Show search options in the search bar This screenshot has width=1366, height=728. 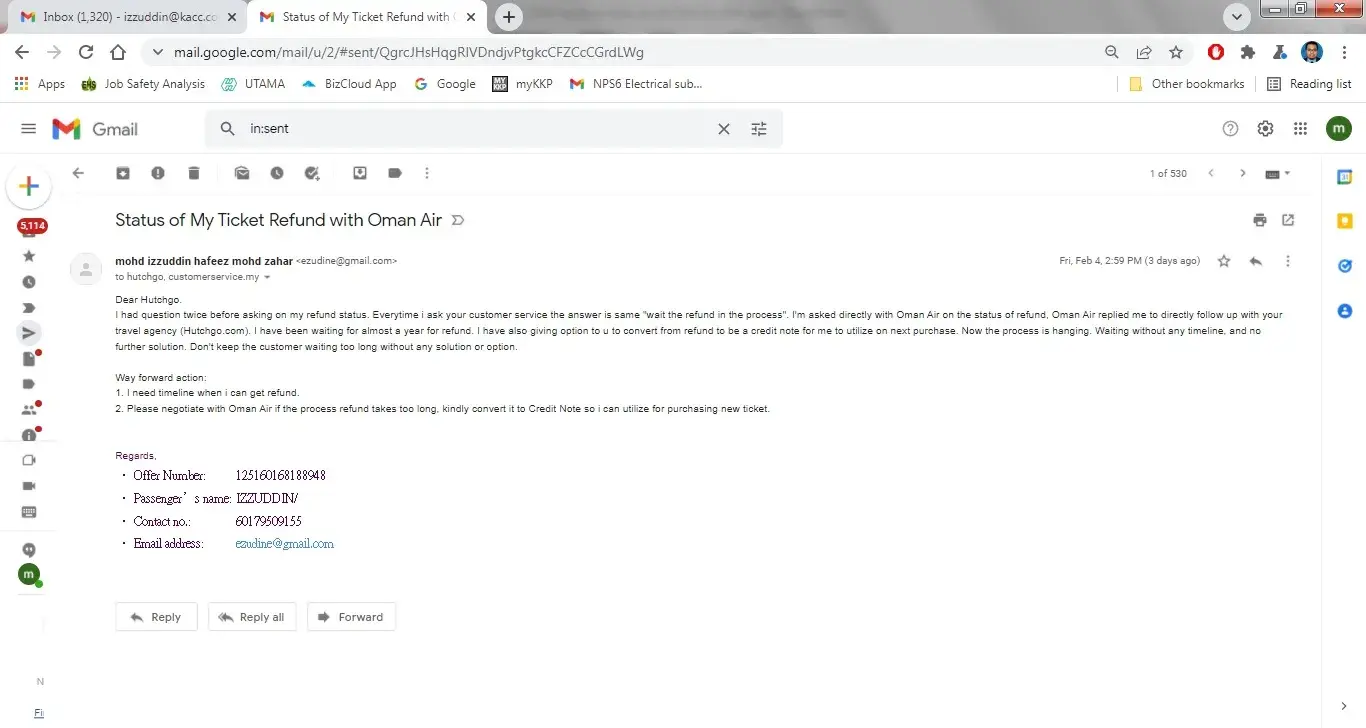759,128
